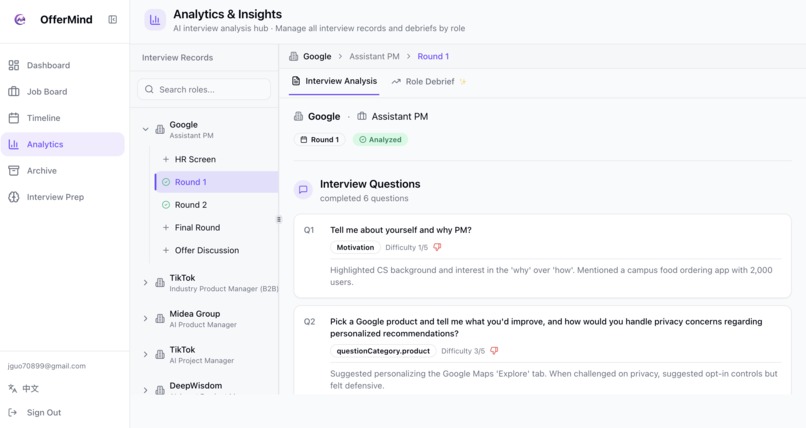Click the language translate icon
The width and height of the screenshot is (806, 428).
13,388
